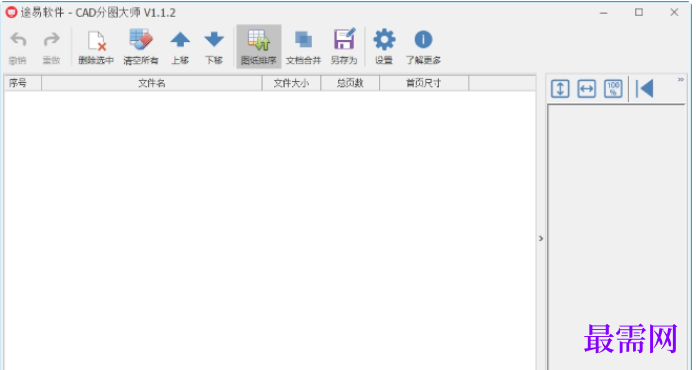Open 设置 settings gear
This screenshot has height=370, width=696.
pos(384,47)
